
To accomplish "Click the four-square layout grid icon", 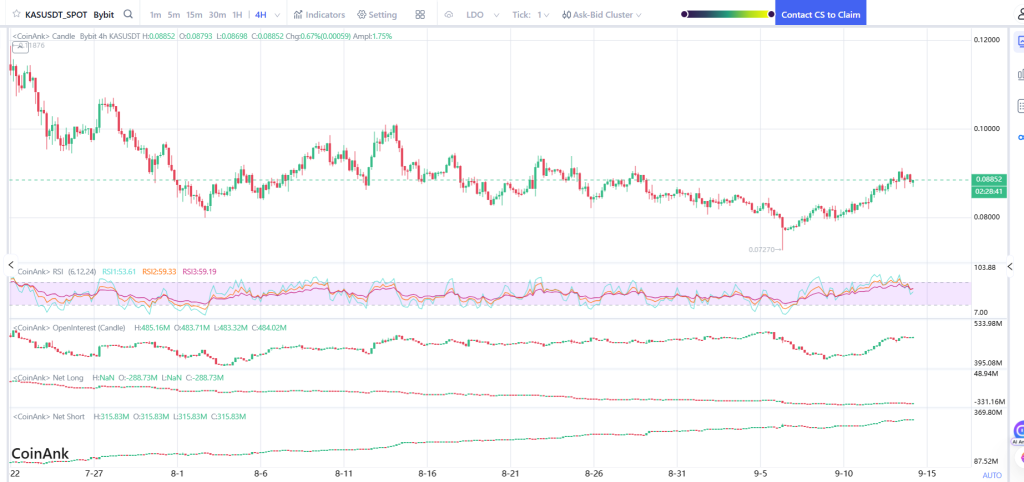I will [419, 15].
